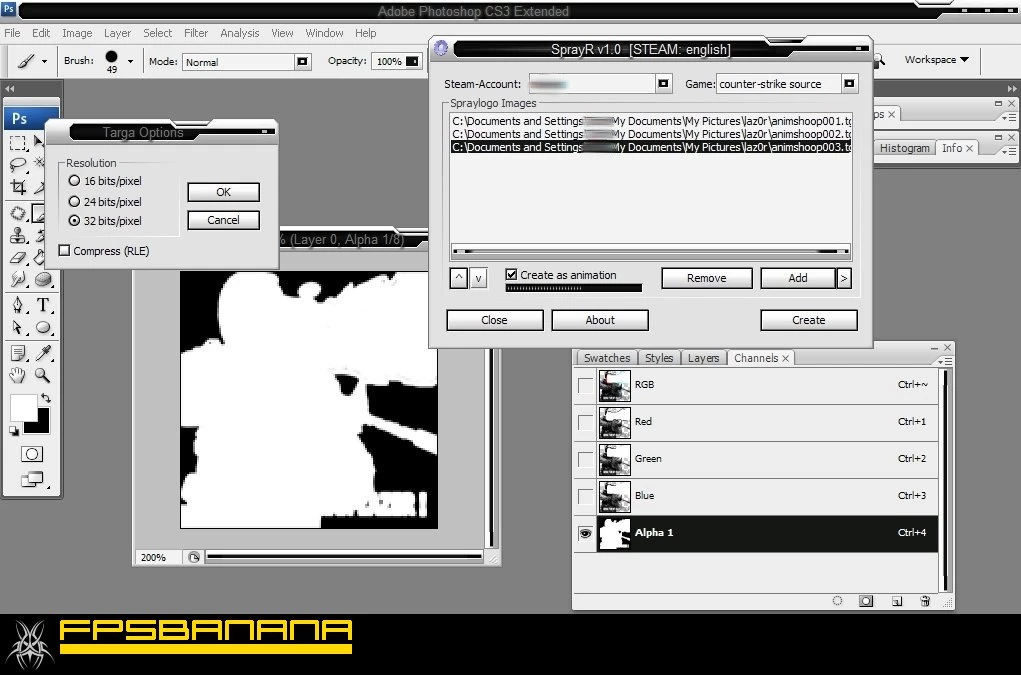Open the Game dropdown in SprayR

click(849, 83)
